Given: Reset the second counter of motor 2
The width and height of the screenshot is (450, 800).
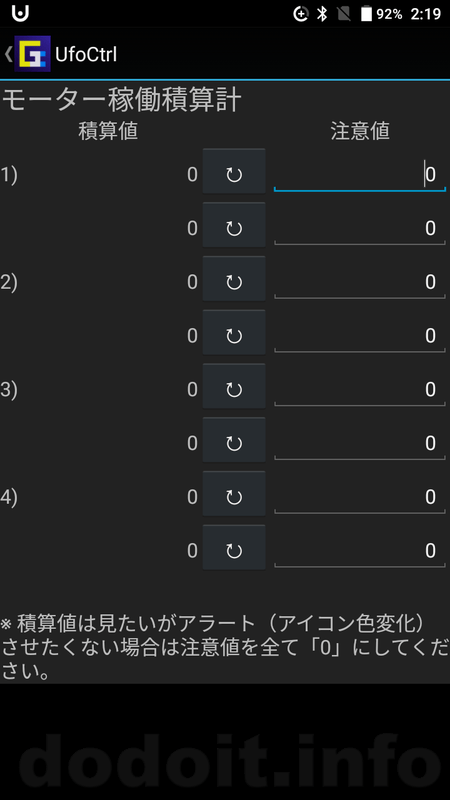Looking at the screenshot, I should point(234,333).
